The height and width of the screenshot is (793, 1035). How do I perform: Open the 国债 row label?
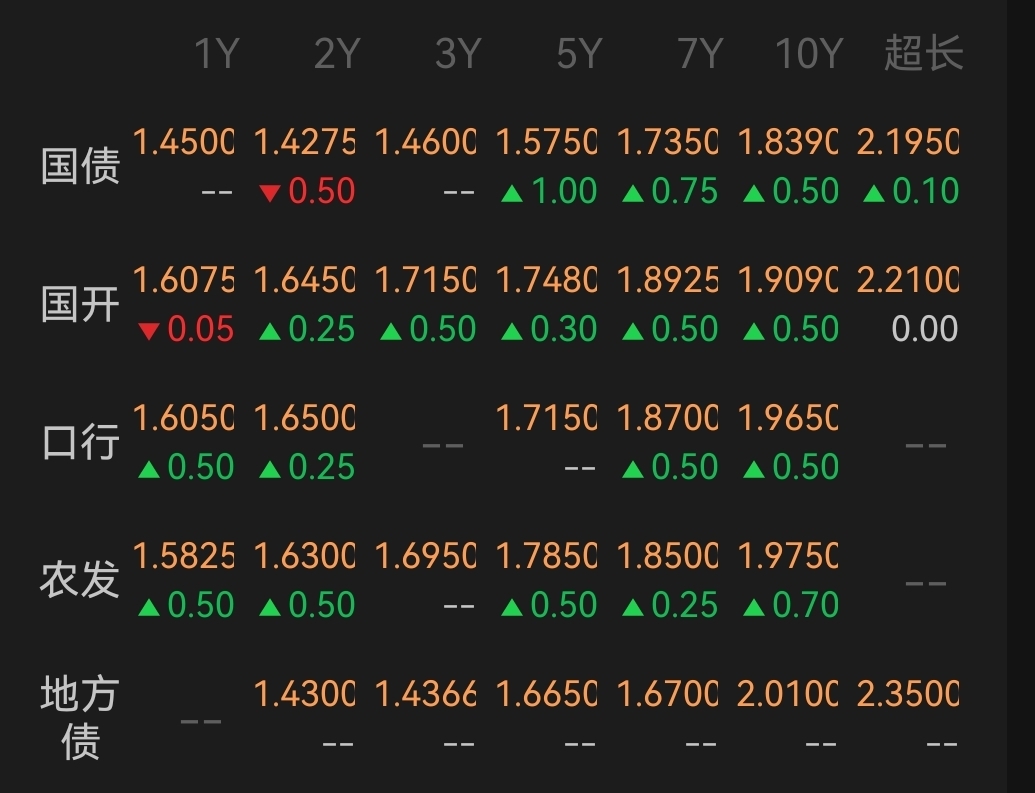tap(81, 165)
